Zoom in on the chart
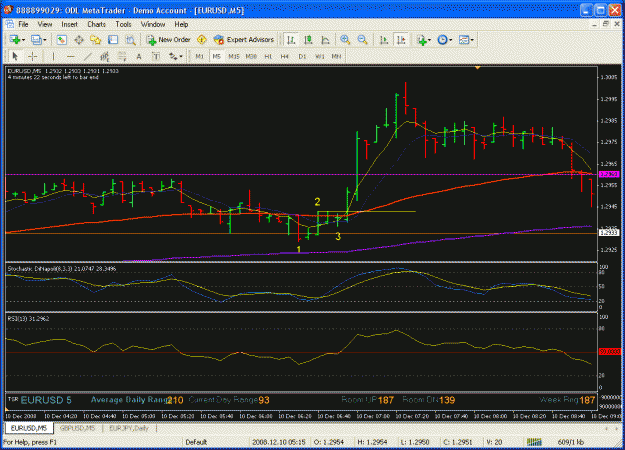Viewport: 625px width, 450px height. tap(345, 40)
